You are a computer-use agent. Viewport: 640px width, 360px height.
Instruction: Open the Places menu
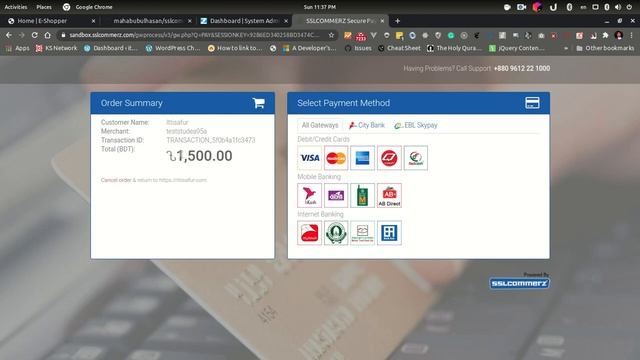point(44,7)
